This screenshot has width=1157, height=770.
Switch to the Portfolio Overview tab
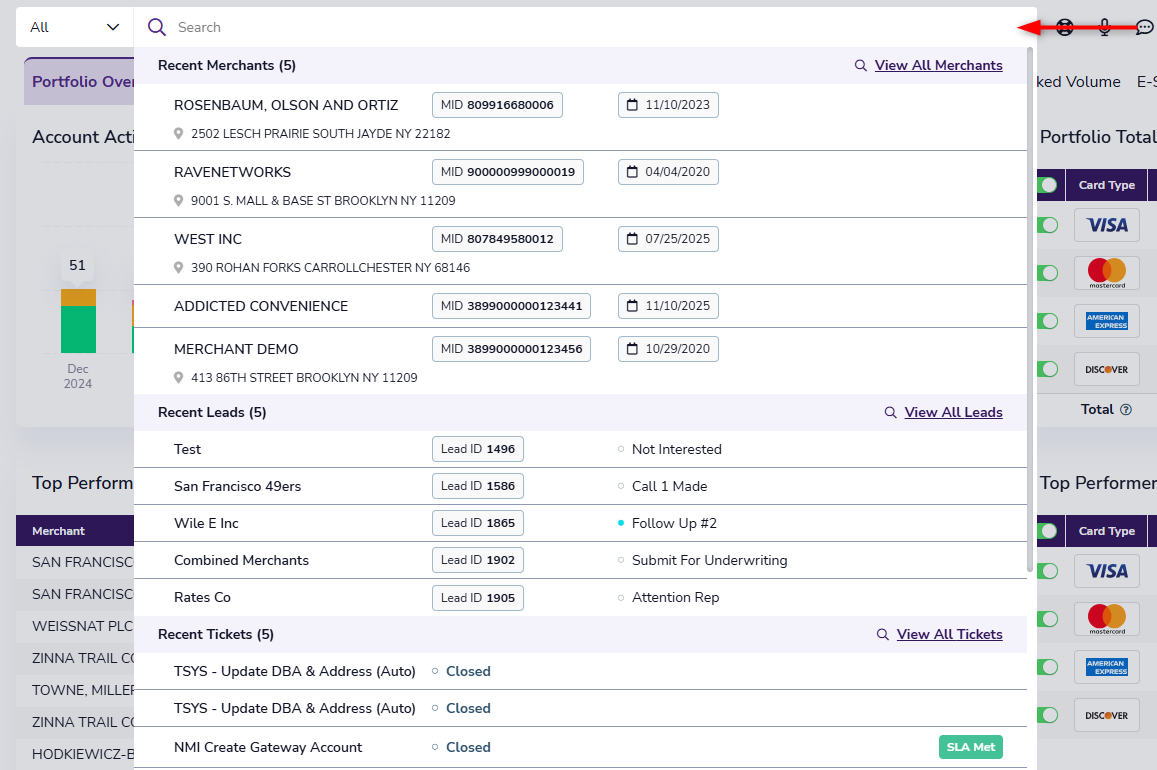[82, 82]
